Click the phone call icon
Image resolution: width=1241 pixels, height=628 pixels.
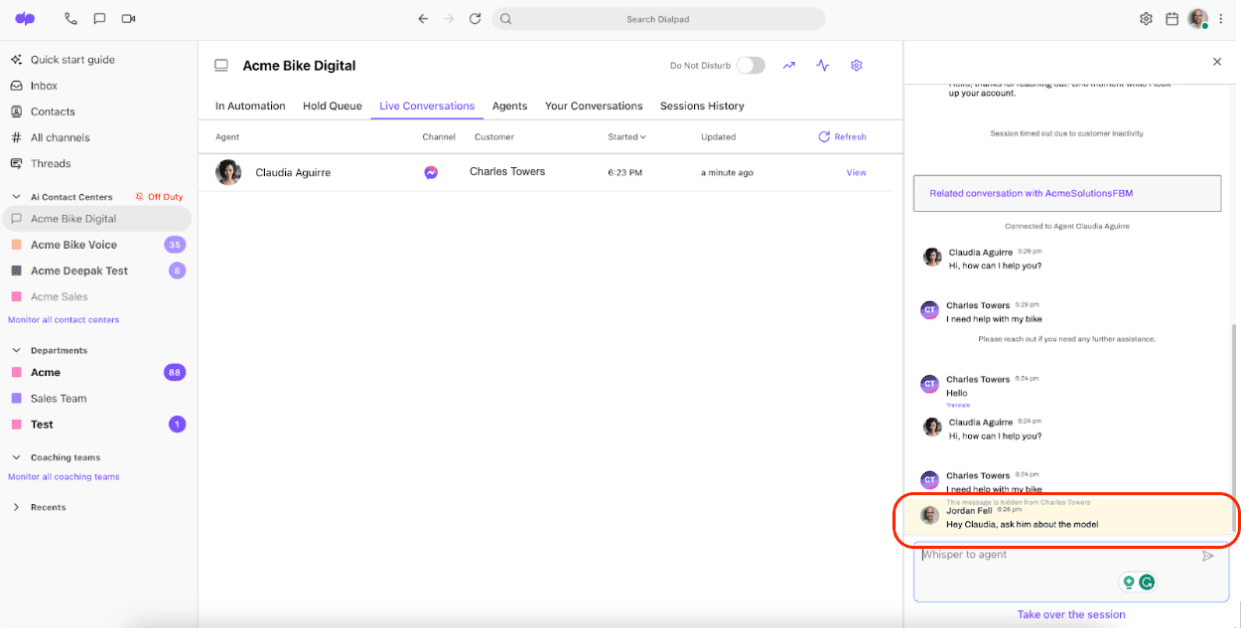tap(70, 19)
